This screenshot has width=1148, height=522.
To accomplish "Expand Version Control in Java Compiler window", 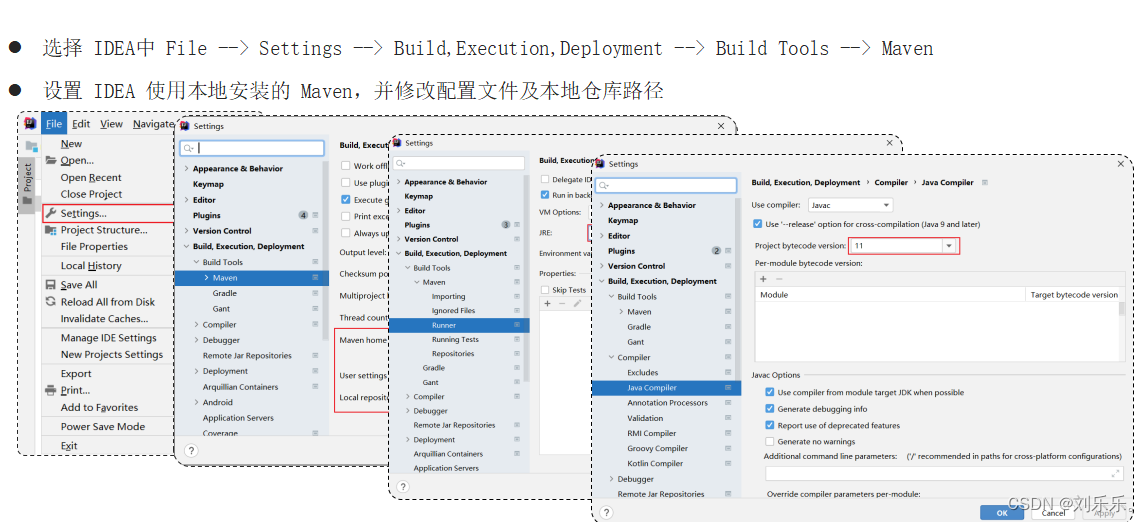I will pyautogui.click(x=602, y=266).
